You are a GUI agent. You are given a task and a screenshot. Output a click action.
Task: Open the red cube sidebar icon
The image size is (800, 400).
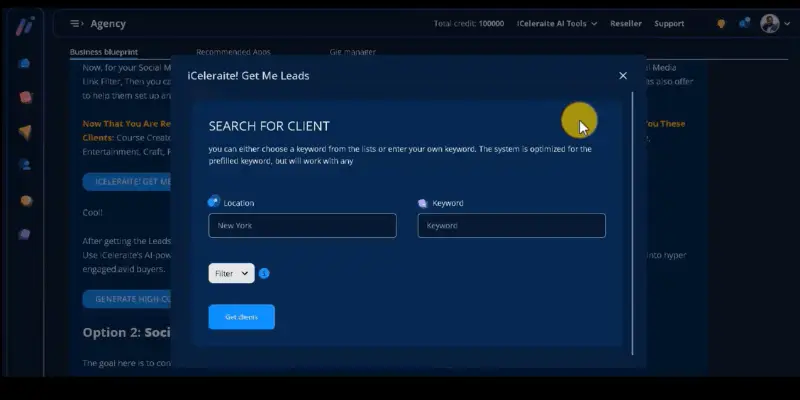coord(26,97)
